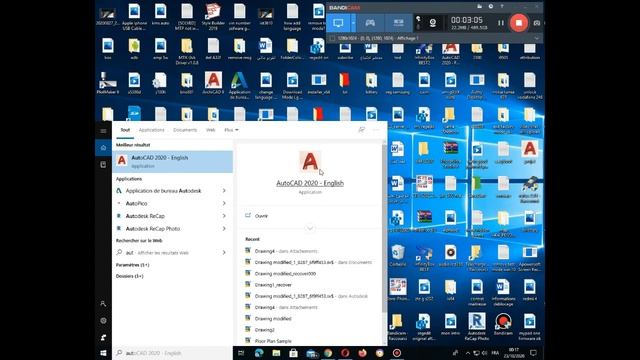Select the Home icon in the search sidebar
This screenshot has height=360, width=640.
[x=103, y=148]
